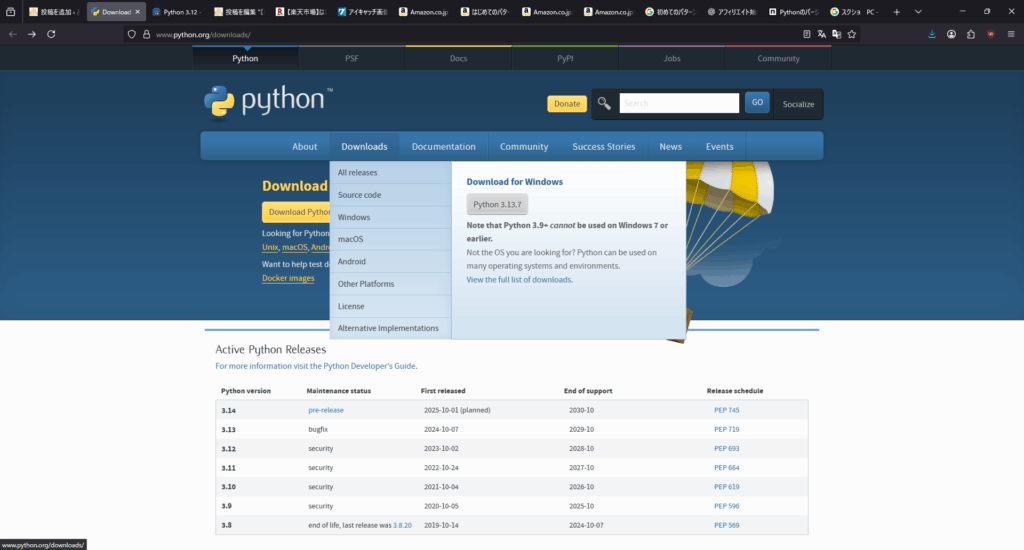Switch to the はじめてのパターン browser tab
Screen dimensions: 1024x550
pyautogui.click(x=485, y=12)
